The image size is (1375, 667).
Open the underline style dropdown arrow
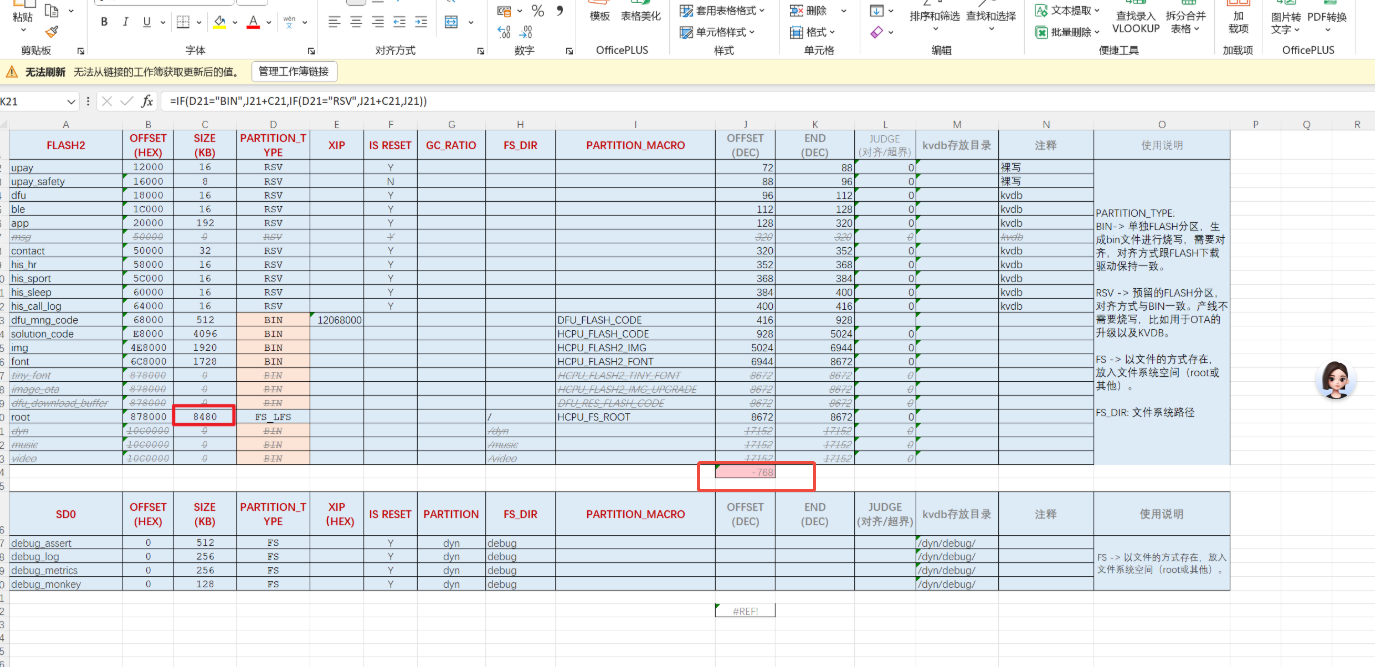pos(164,22)
